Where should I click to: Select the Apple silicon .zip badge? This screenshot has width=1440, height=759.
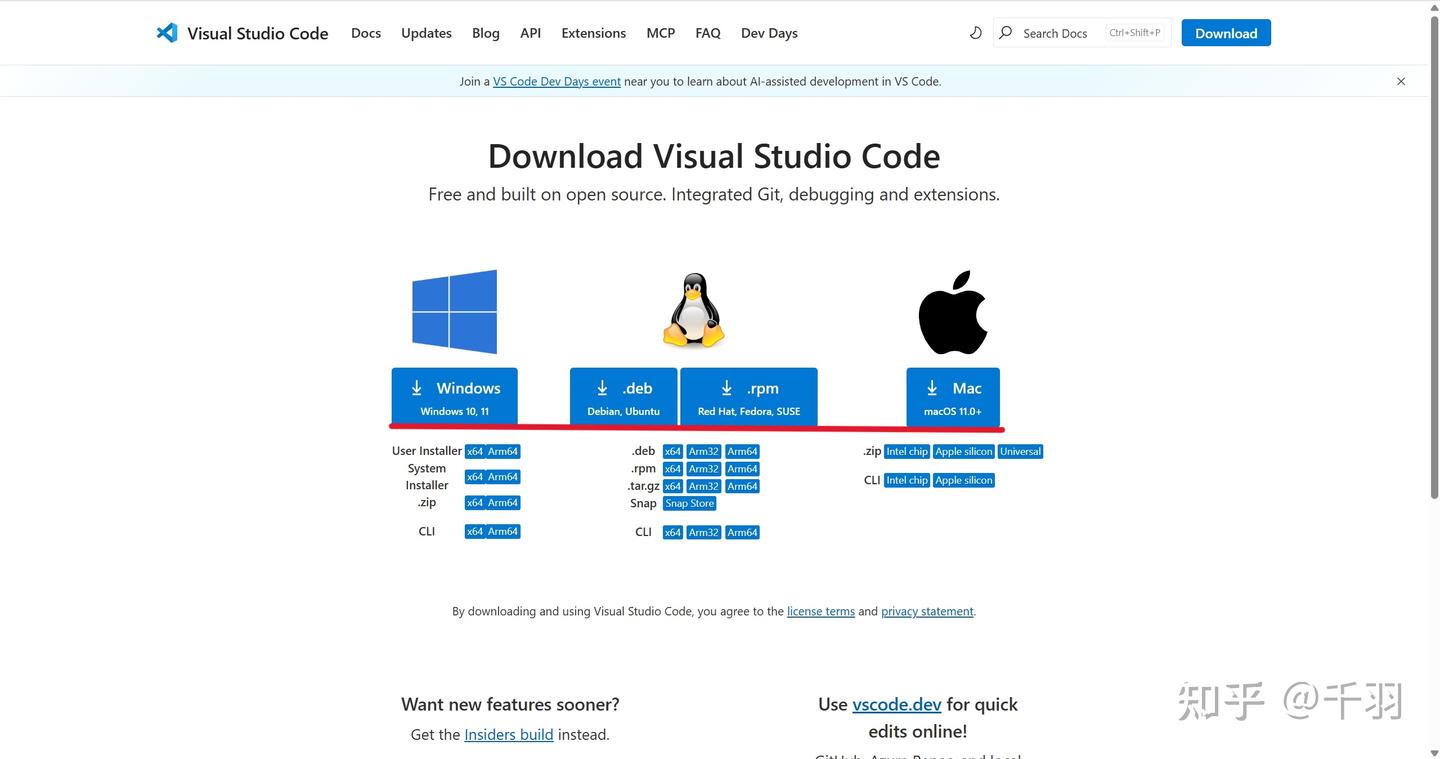coord(962,451)
